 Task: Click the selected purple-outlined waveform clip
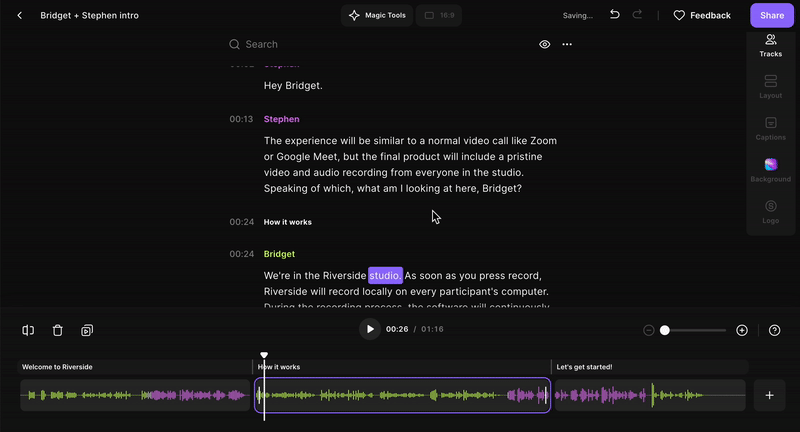point(403,395)
